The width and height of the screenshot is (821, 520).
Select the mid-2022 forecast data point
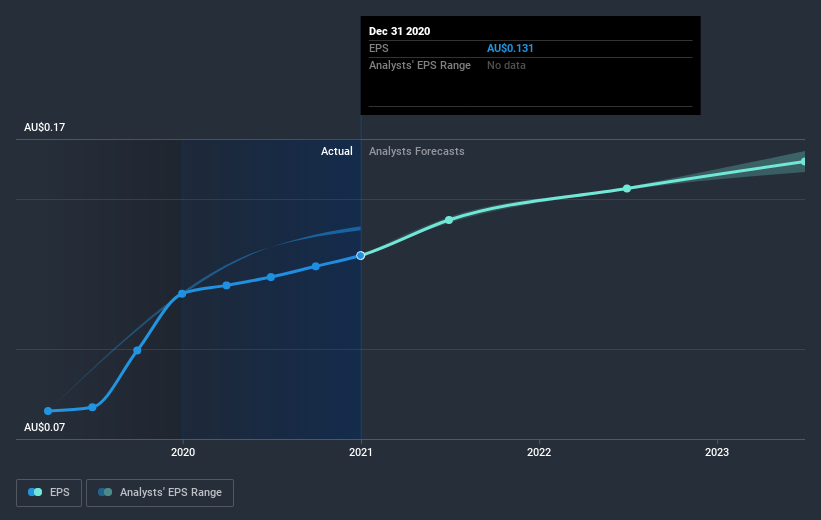tap(627, 189)
